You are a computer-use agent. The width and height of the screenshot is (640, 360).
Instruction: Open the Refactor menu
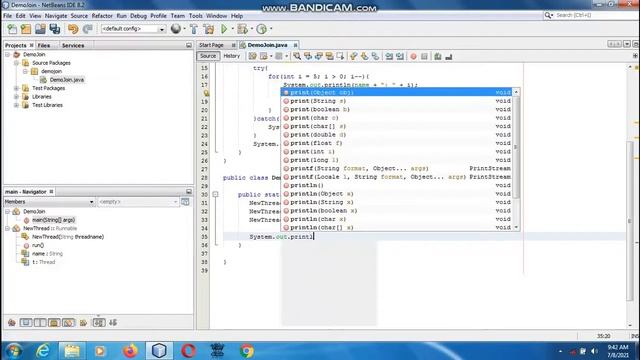point(102,16)
